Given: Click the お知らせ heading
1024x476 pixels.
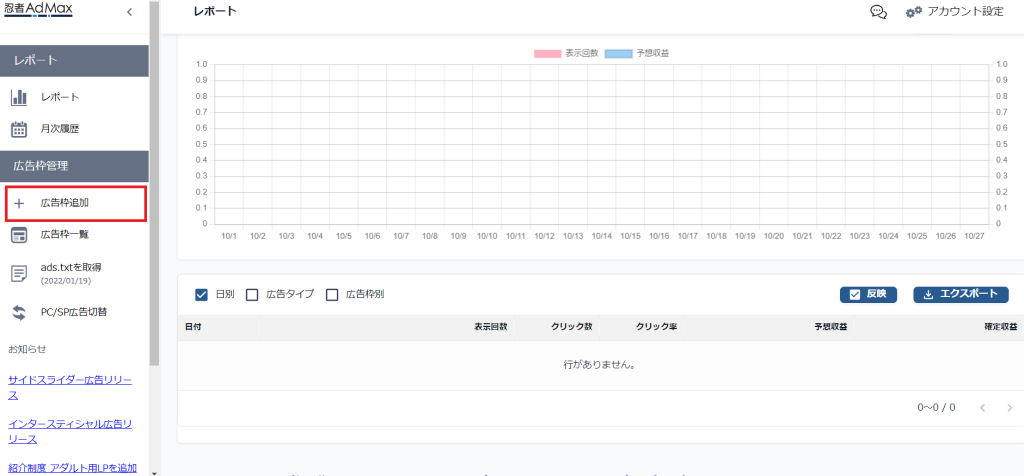Looking at the screenshot, I should click(27, 349).
